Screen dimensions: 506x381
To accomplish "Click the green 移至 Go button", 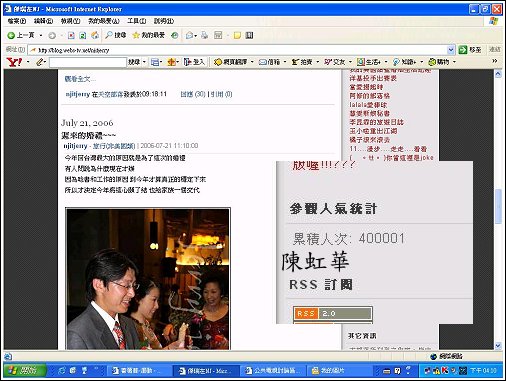I will pos(470,50).
